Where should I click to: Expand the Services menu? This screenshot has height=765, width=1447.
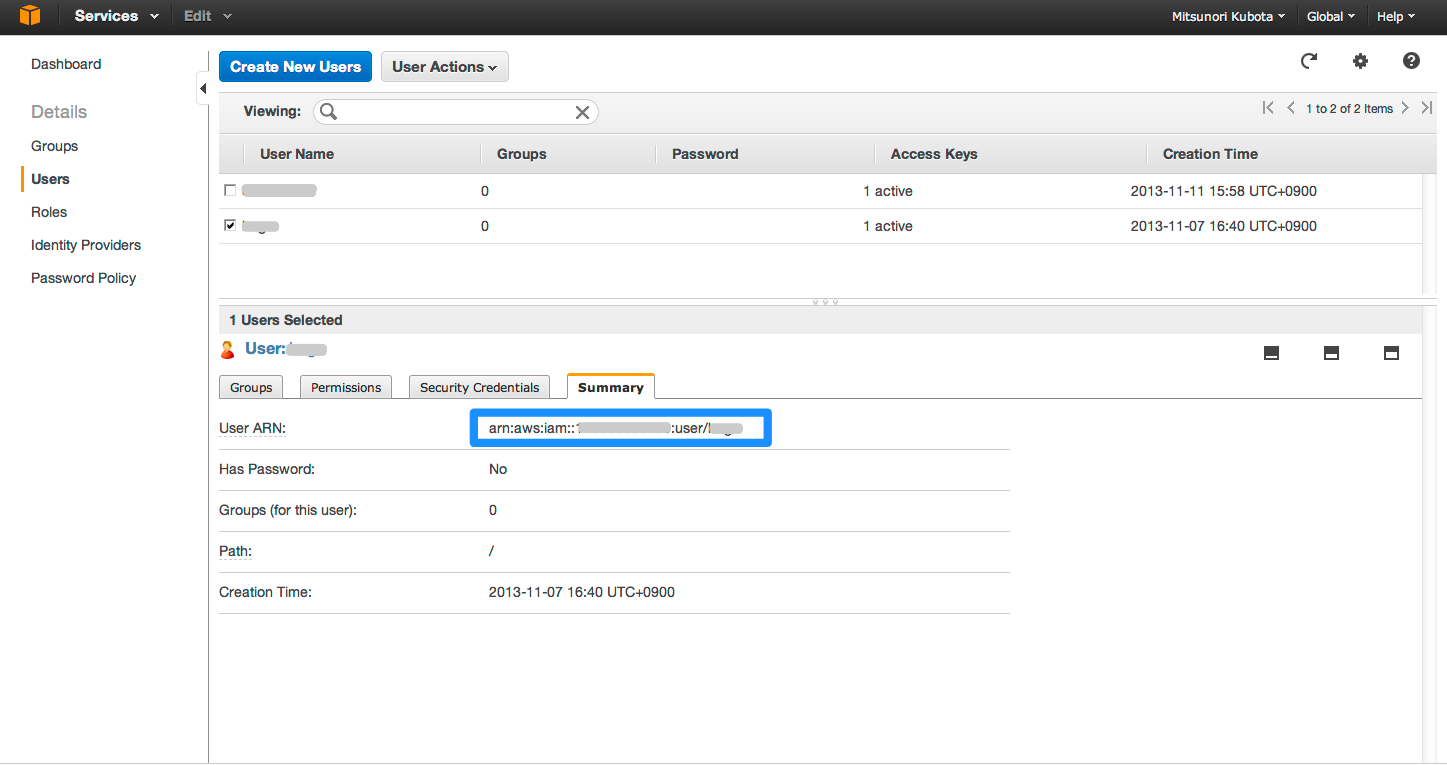point(116,16)
